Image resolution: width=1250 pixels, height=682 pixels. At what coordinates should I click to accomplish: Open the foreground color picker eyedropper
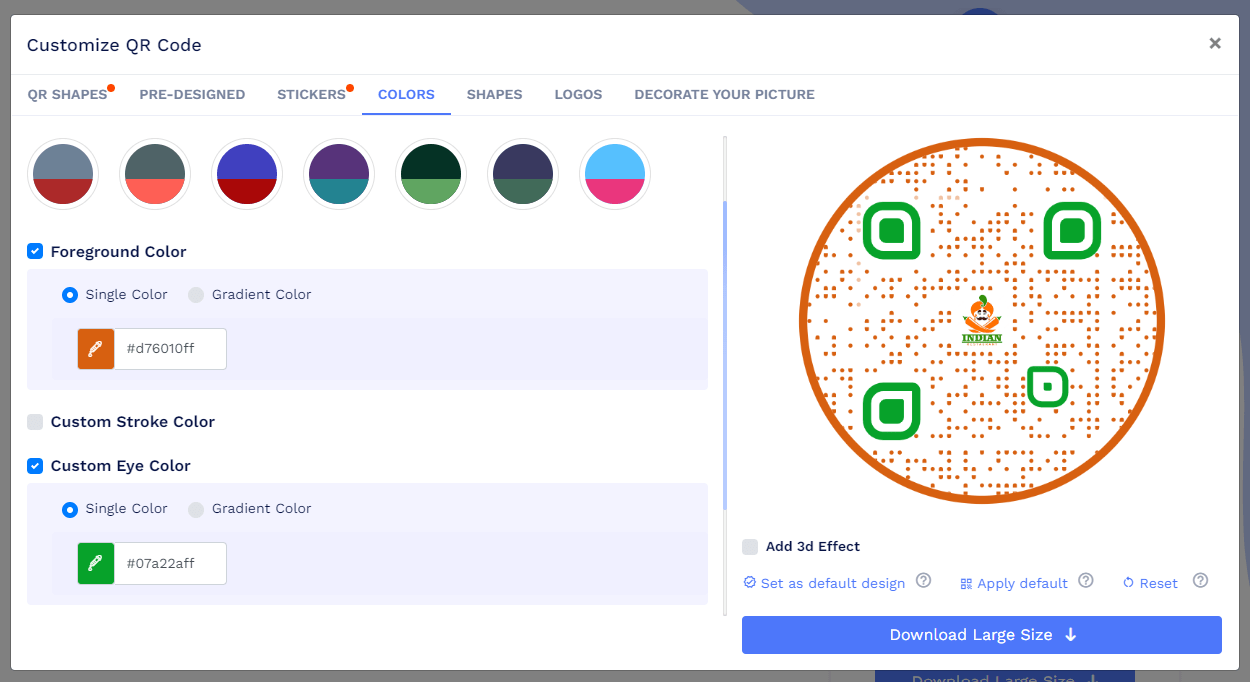[x=94, y=349]
